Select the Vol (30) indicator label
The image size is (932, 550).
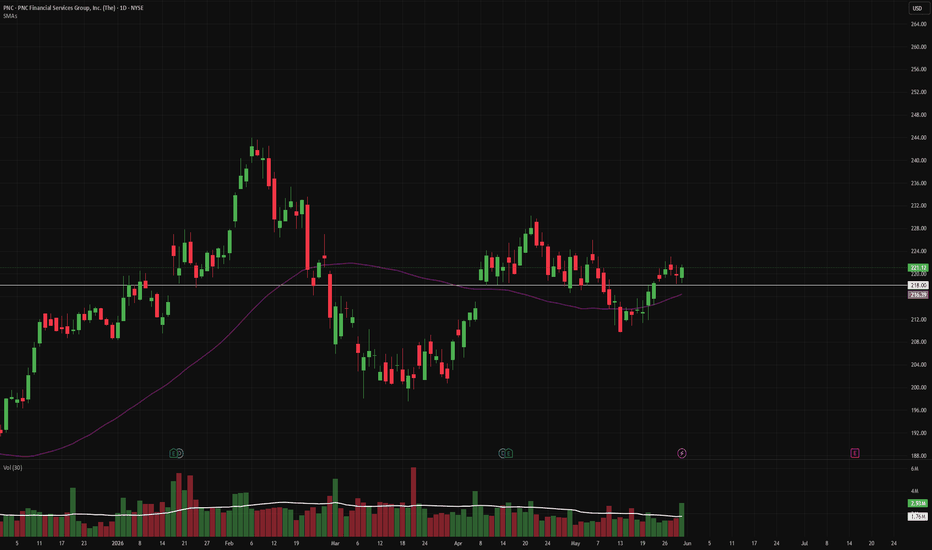click(12, 468)
